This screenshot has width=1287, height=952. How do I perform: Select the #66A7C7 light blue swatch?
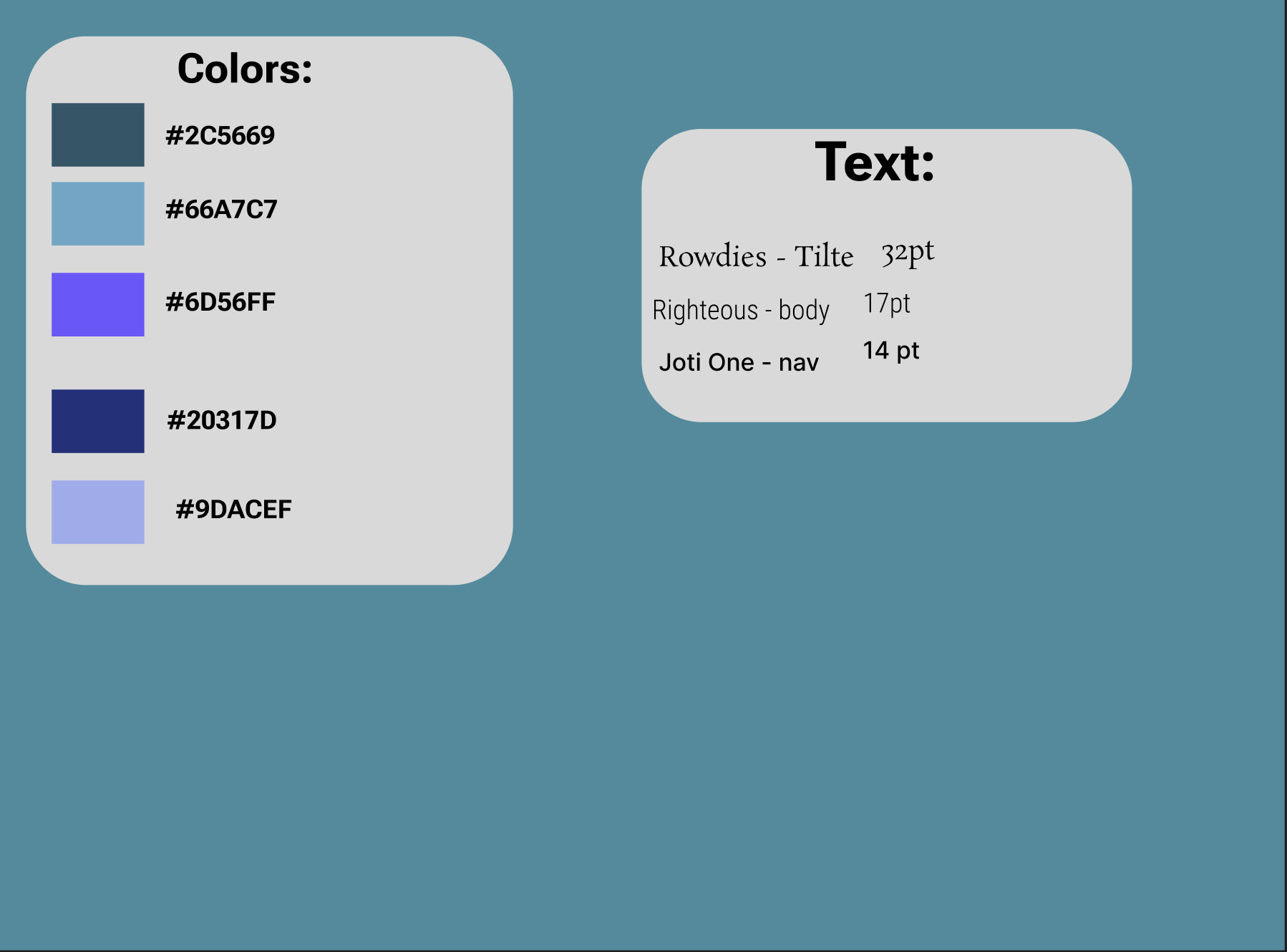point(97,213)
